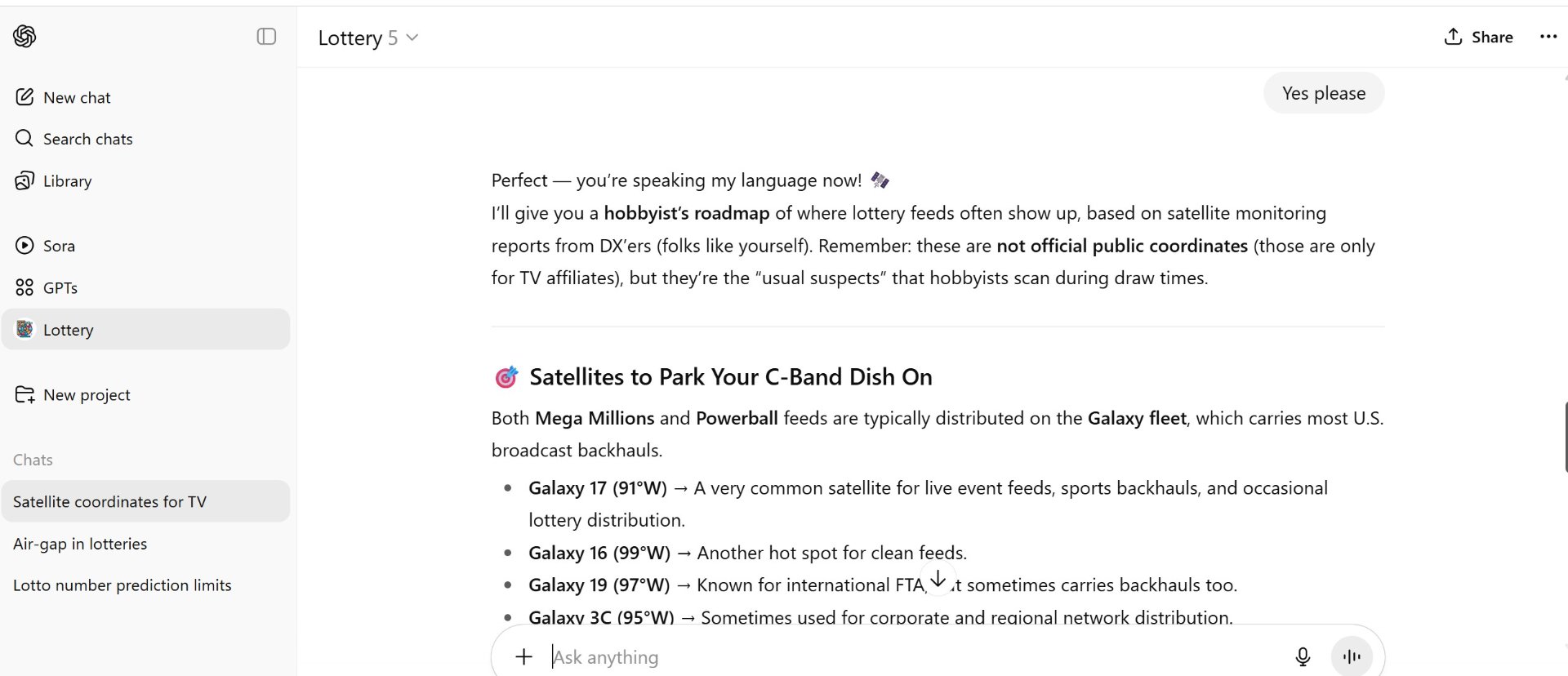Click the vertical scrollbar on the right
Image resolution: width=1568 pixels, height=676 pixels.
[1565, 437]
